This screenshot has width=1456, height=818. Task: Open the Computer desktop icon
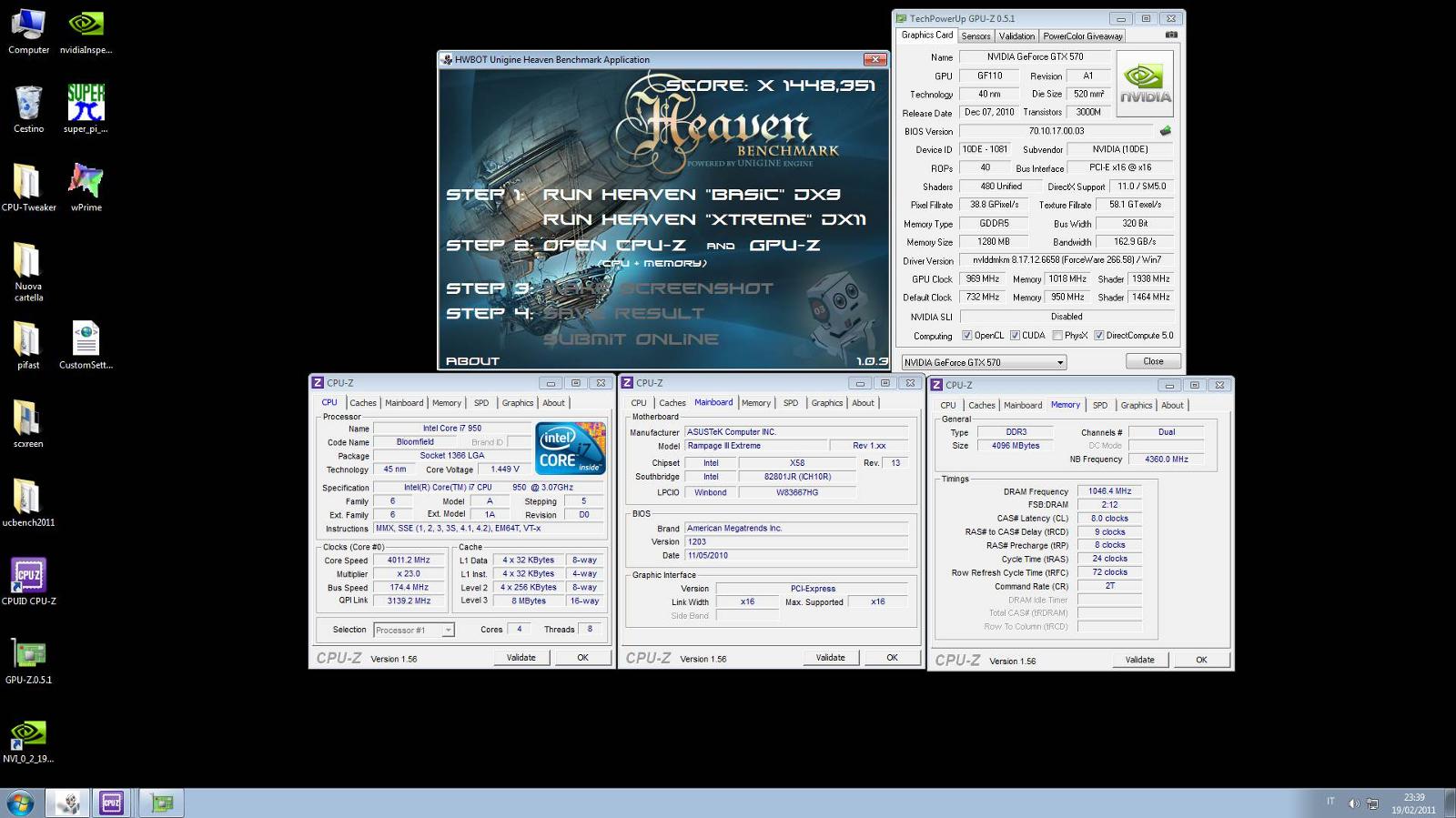point(28,32)
